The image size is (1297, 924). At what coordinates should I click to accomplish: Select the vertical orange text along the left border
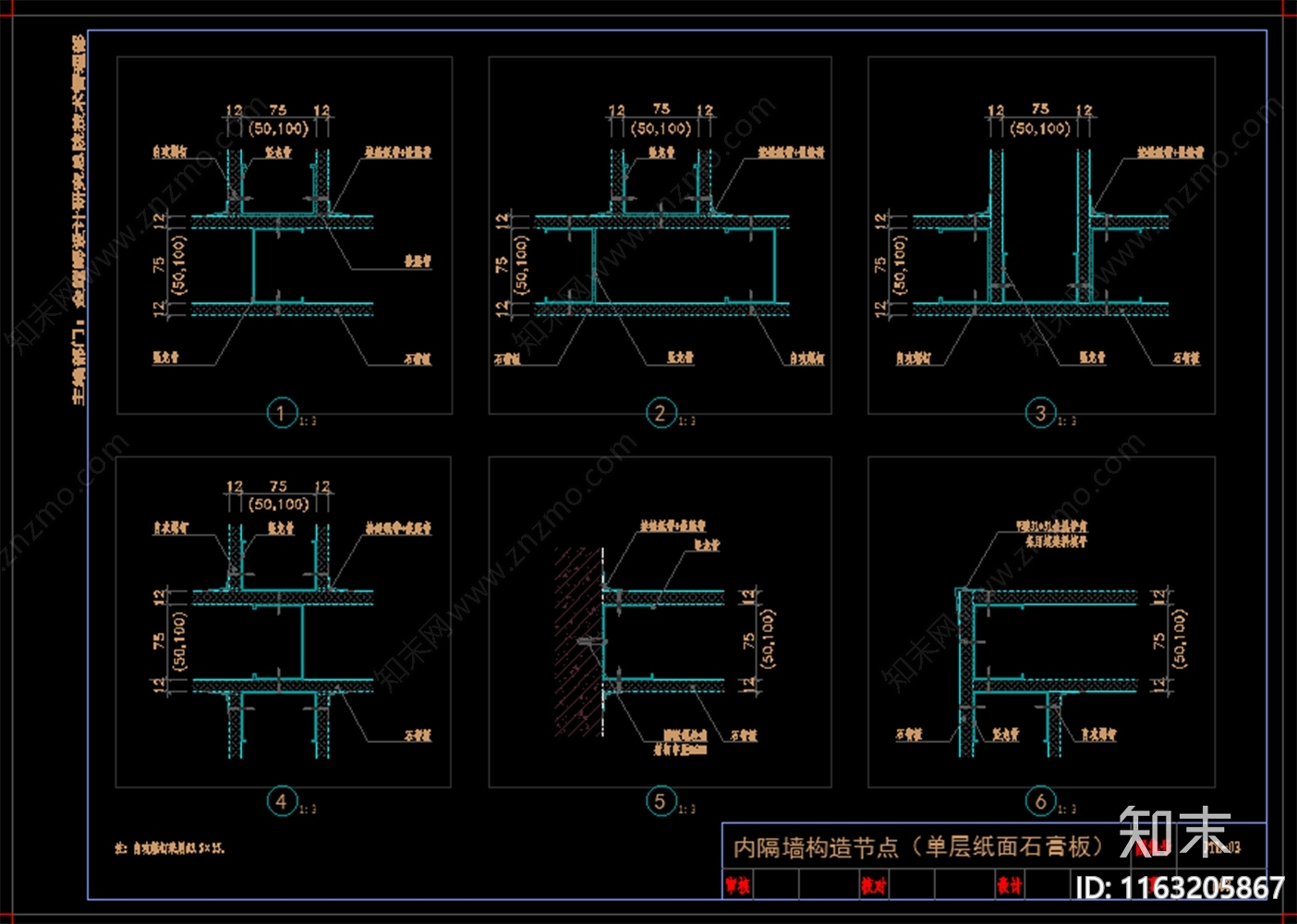coord(79,219)
